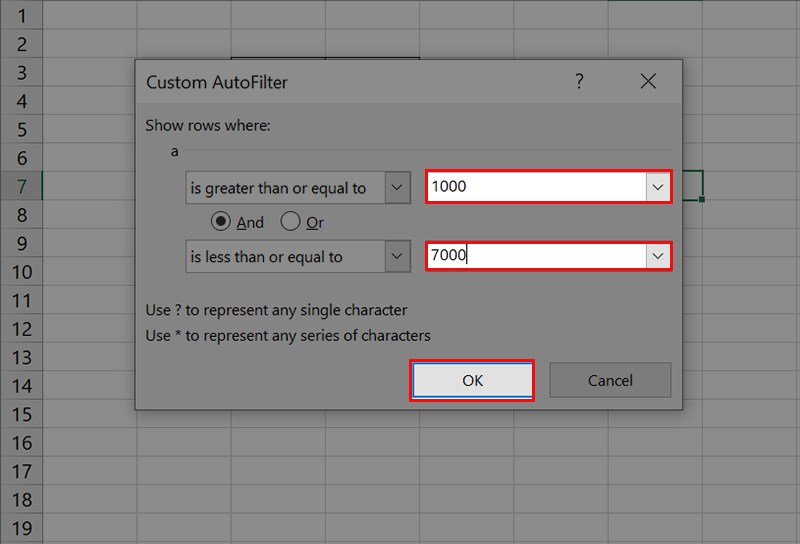
Task: Select row 12 header
Action: (x=21, y=329)
